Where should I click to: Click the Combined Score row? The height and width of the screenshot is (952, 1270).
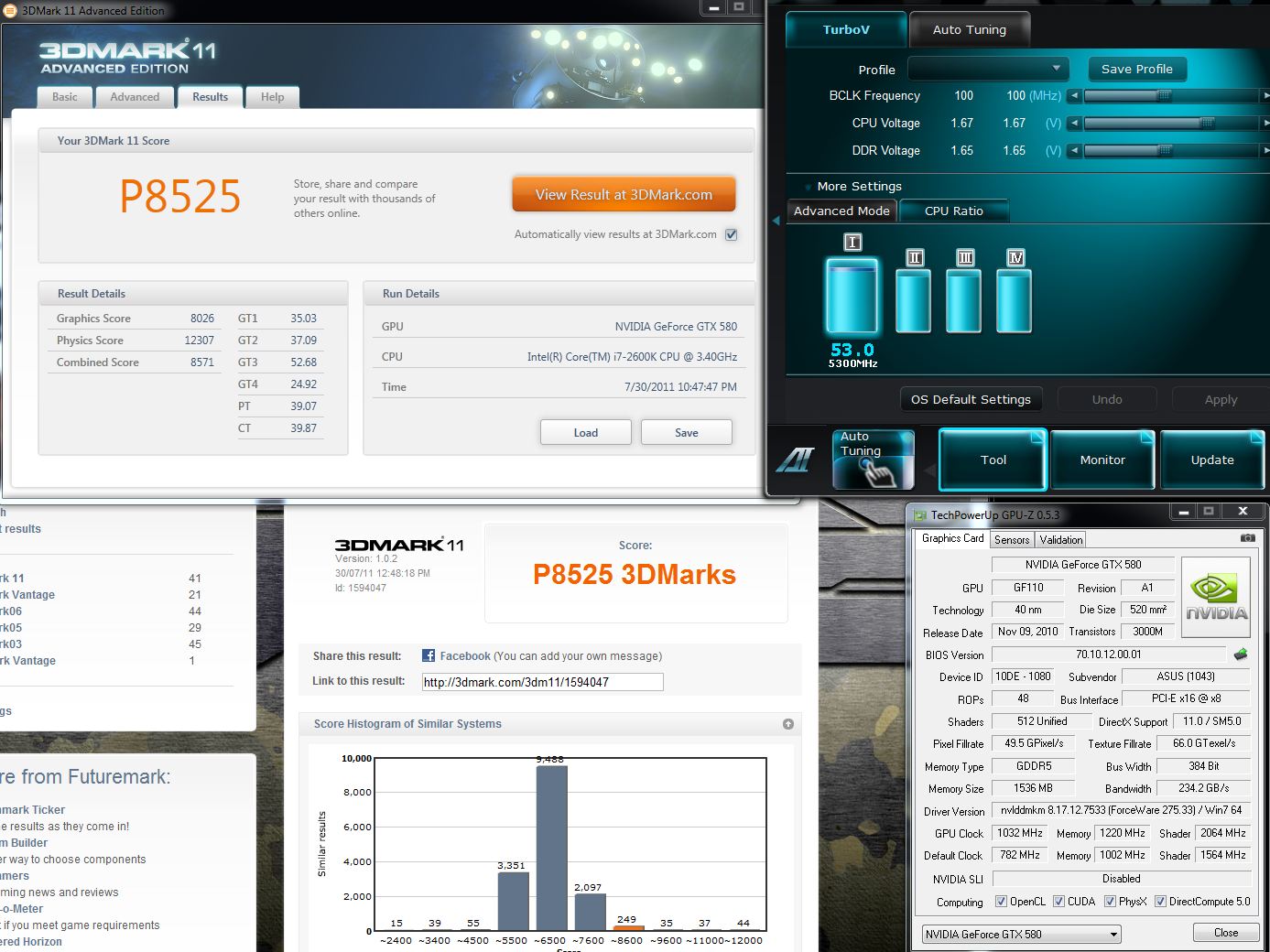point(136,362)
